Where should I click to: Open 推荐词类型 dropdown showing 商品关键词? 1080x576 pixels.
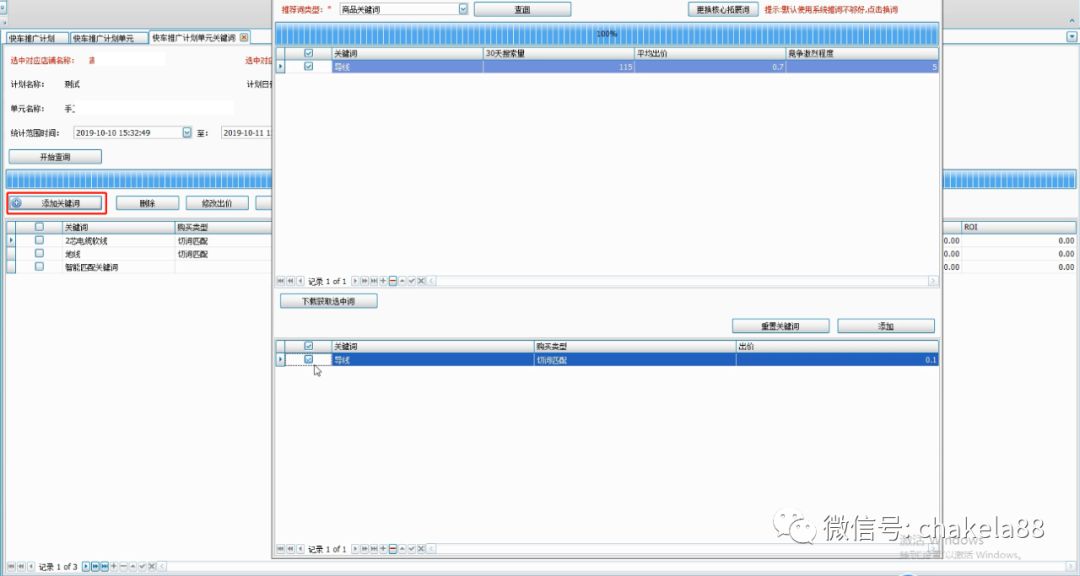coord(463,9)
